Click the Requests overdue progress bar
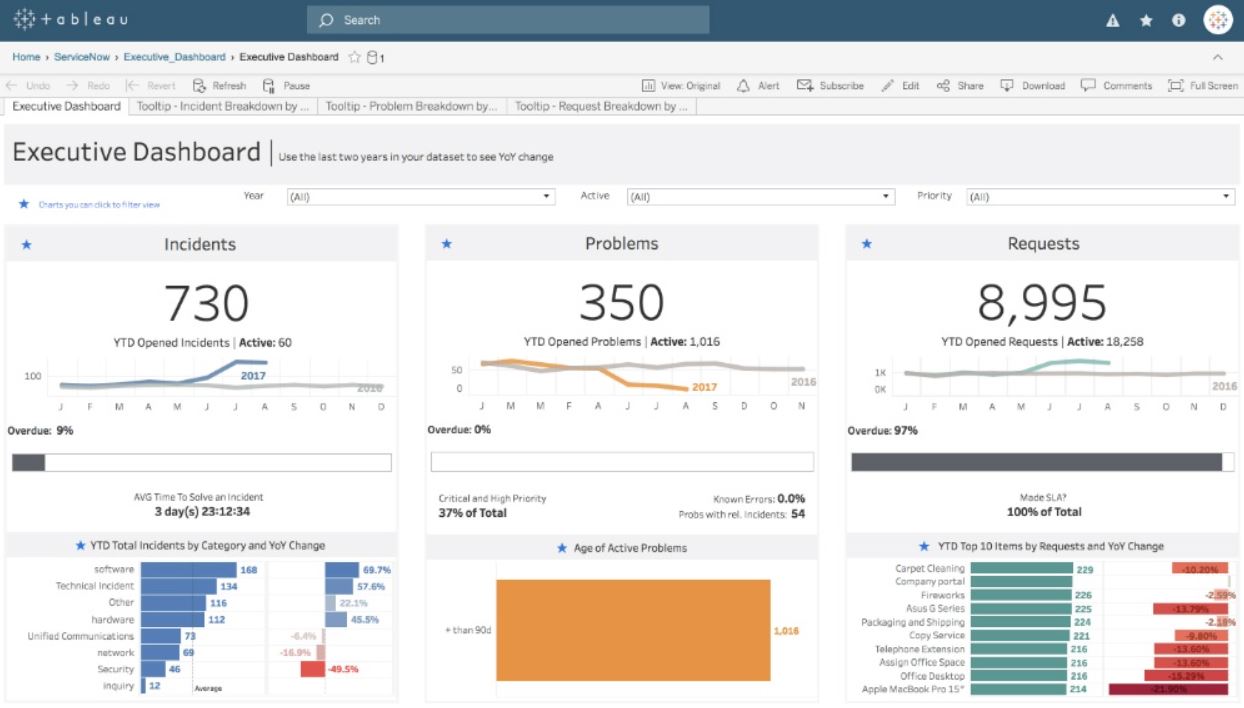Viewport: 1244px width, 708px height. pos(1040,461)
